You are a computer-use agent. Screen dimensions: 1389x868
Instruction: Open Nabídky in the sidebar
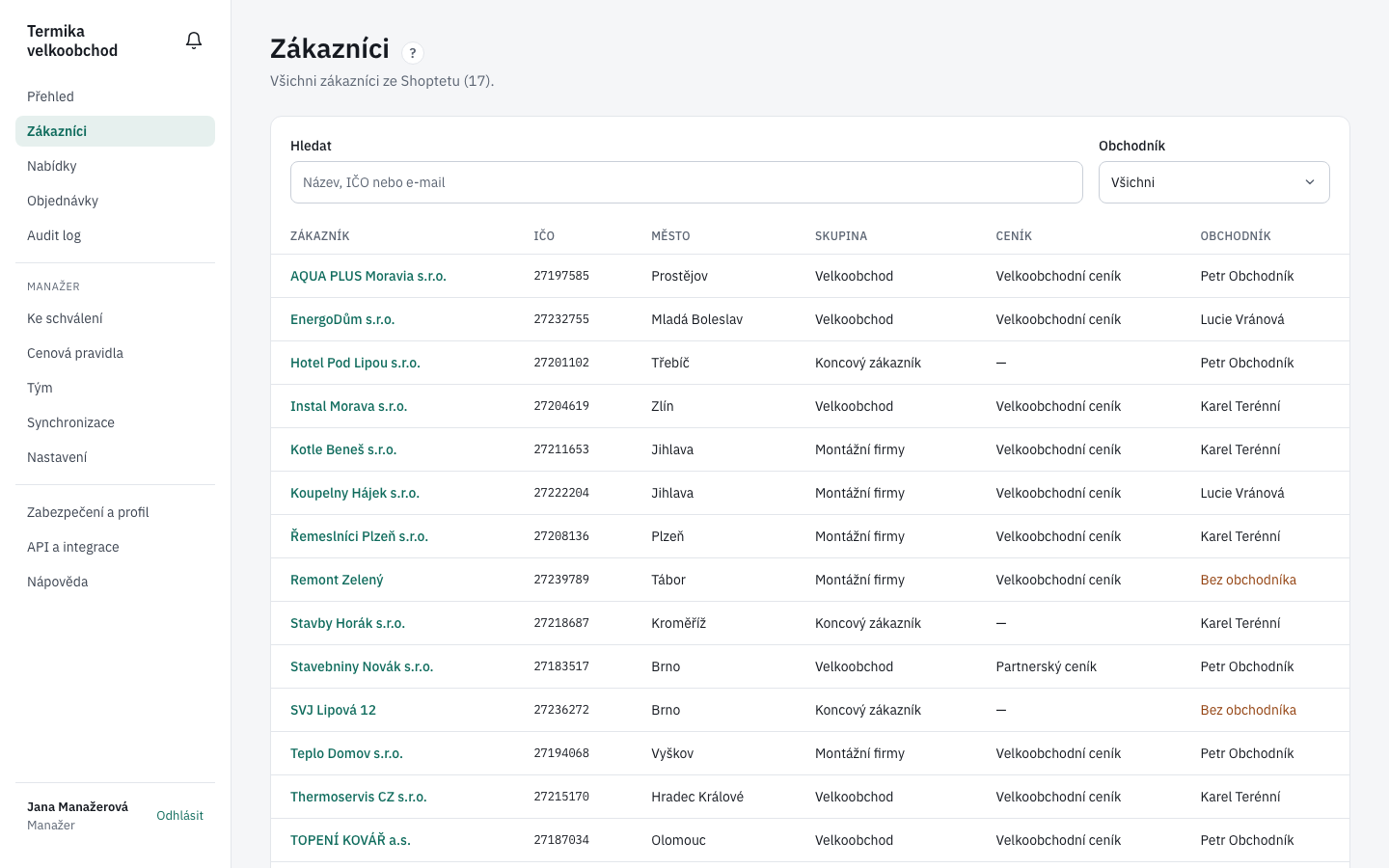115,166
